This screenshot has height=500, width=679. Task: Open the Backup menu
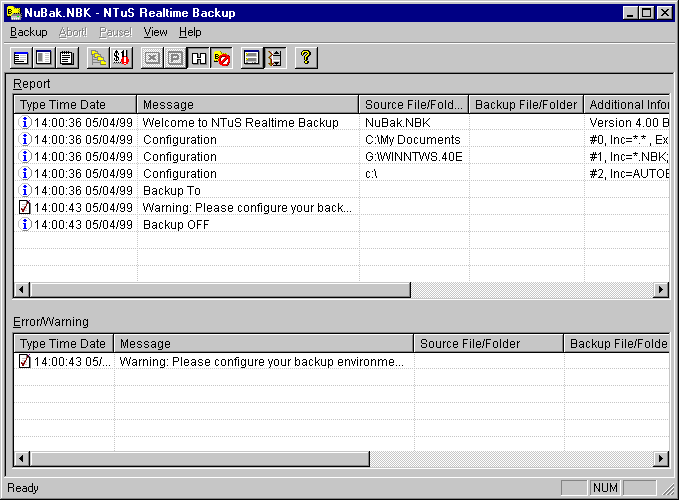pos(29,32)
